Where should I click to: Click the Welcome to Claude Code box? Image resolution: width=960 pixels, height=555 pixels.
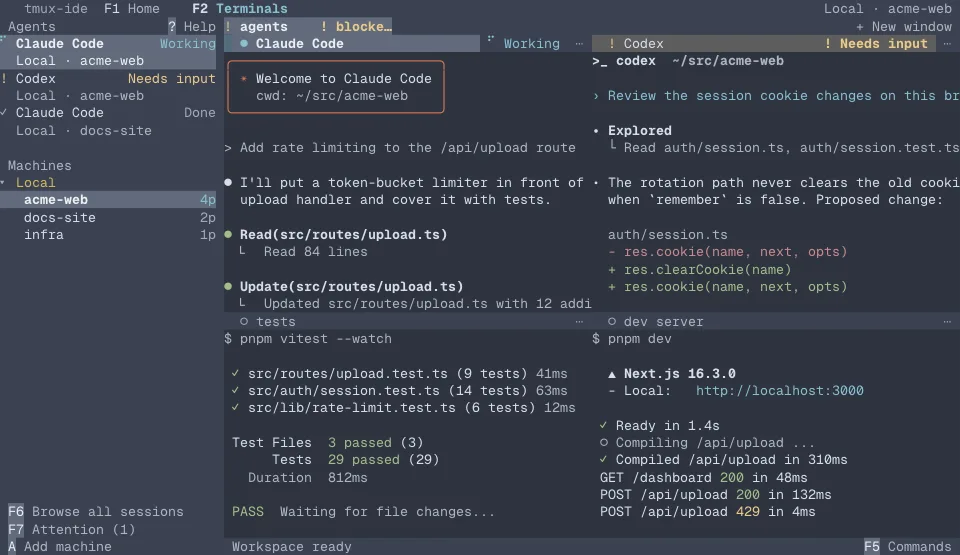tap(336, 87)
